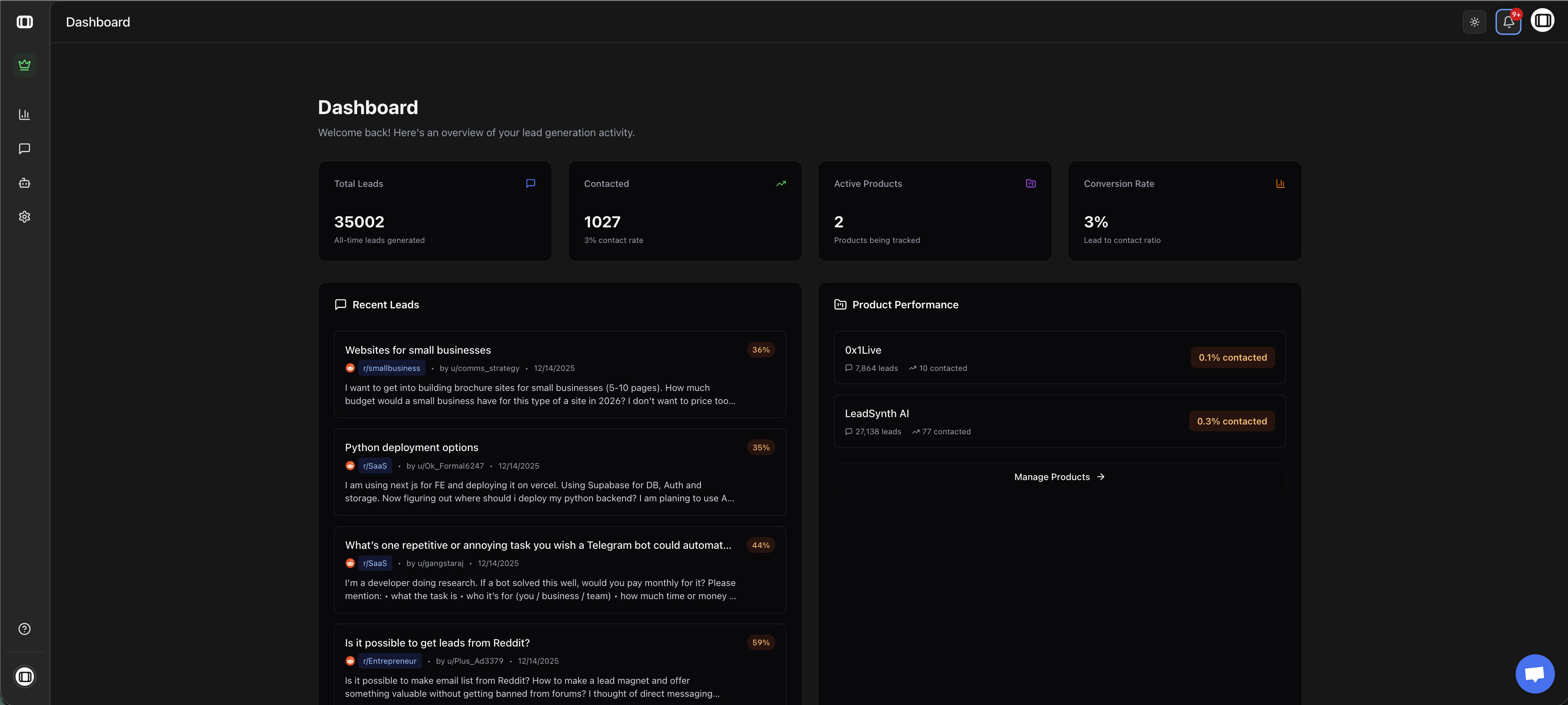Open notifications from the bell icon

[1508, 21]
